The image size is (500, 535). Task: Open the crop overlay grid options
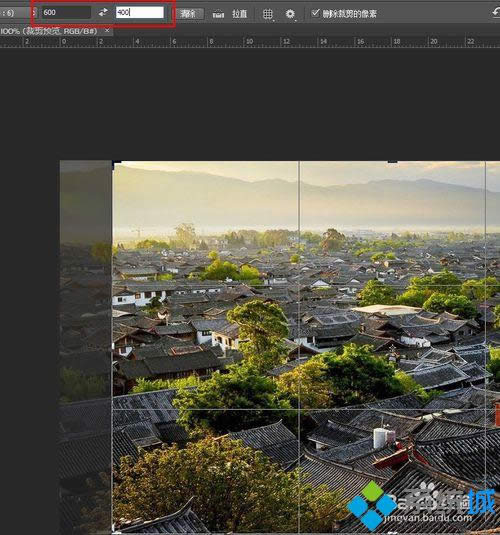268,14
